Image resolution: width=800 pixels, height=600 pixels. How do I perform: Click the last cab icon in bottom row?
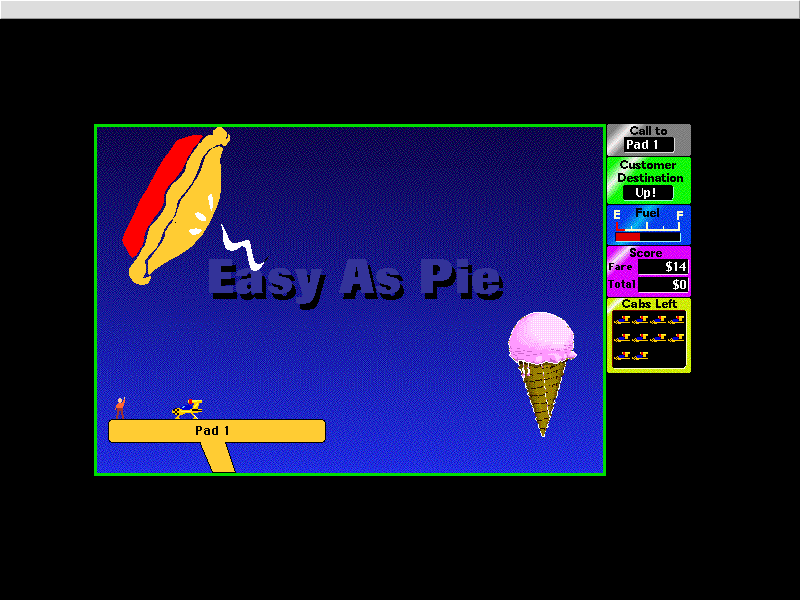point(640,356)
